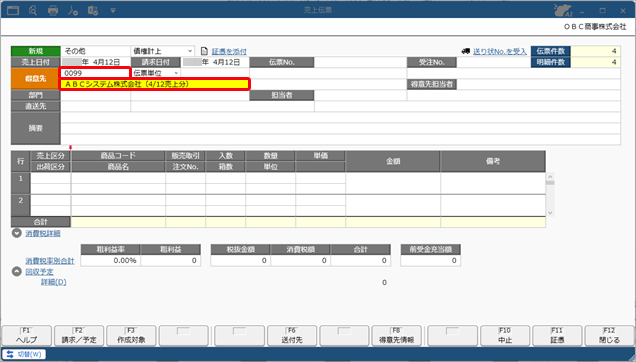This screenshot has height=362, width=636.
Task: Click the 明細件数 value 4
Action: pyautogui.click(x=595, y=62)
